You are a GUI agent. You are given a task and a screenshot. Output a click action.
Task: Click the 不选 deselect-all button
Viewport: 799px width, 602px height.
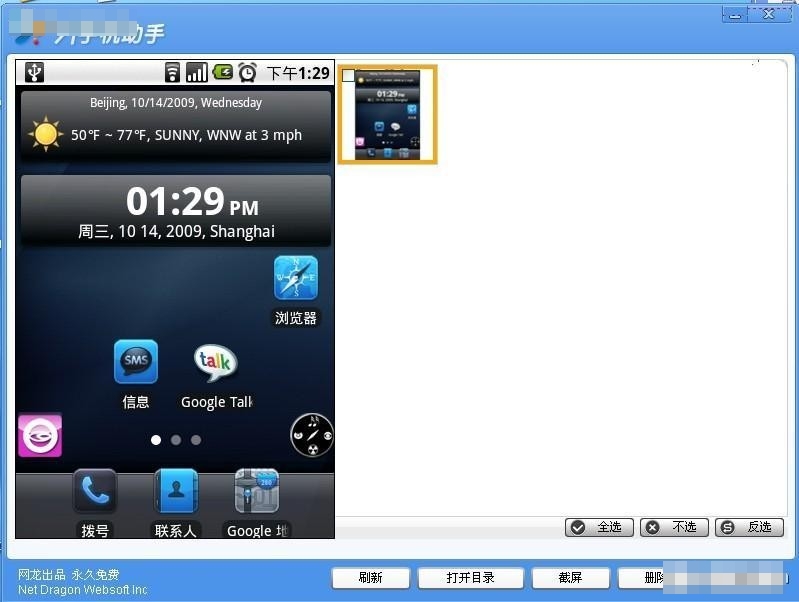click(674, 527)
